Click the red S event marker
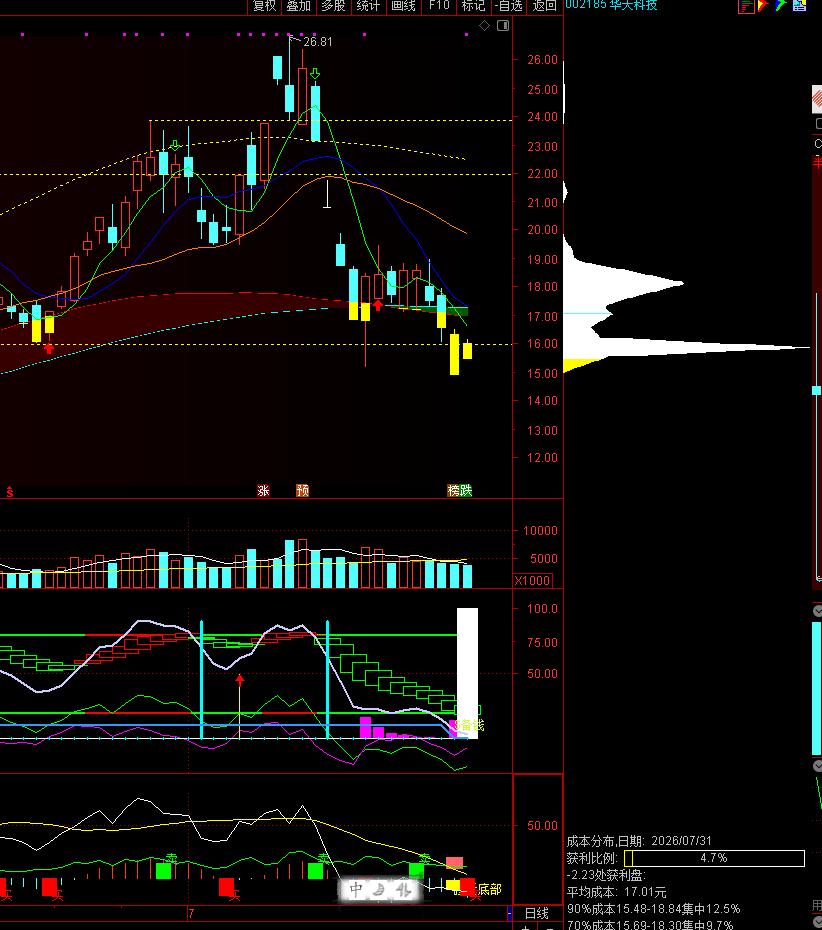822x930 pixels. click(9, 492)
